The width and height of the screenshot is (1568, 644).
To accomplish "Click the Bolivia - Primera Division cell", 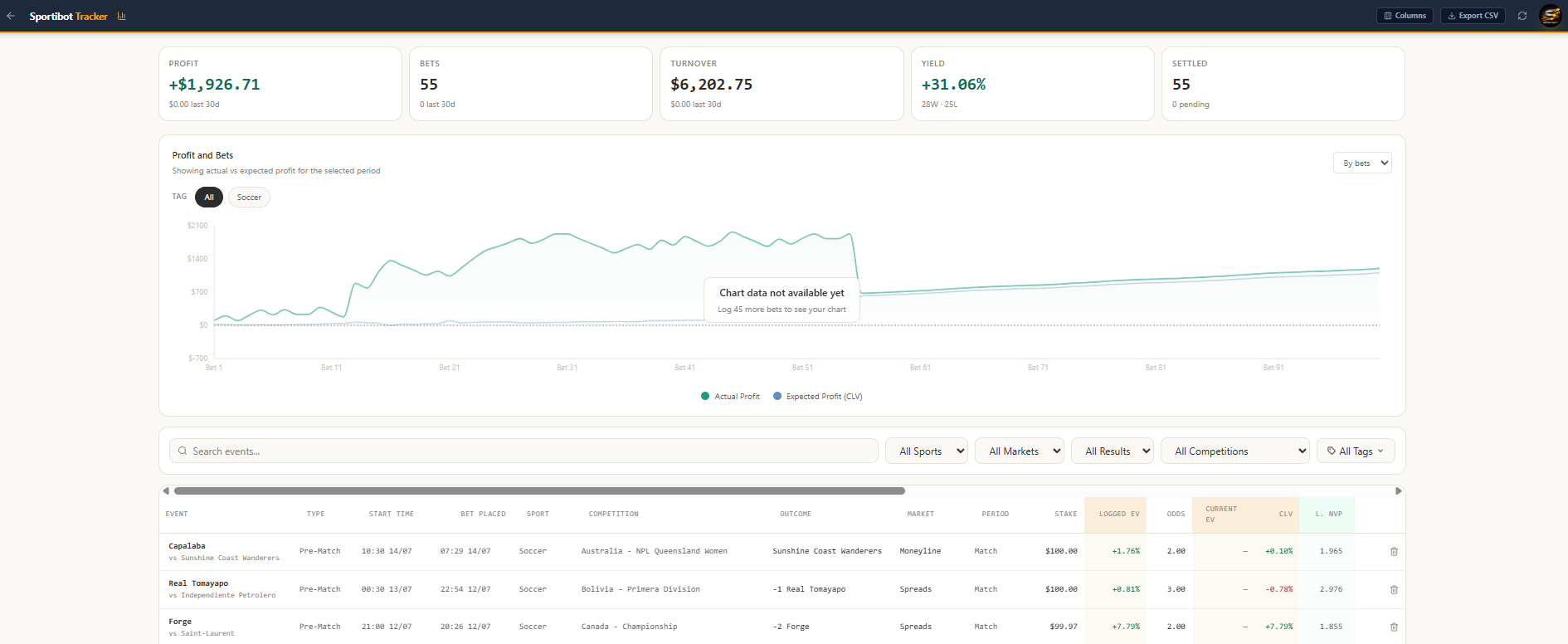I will pos(640,589).
